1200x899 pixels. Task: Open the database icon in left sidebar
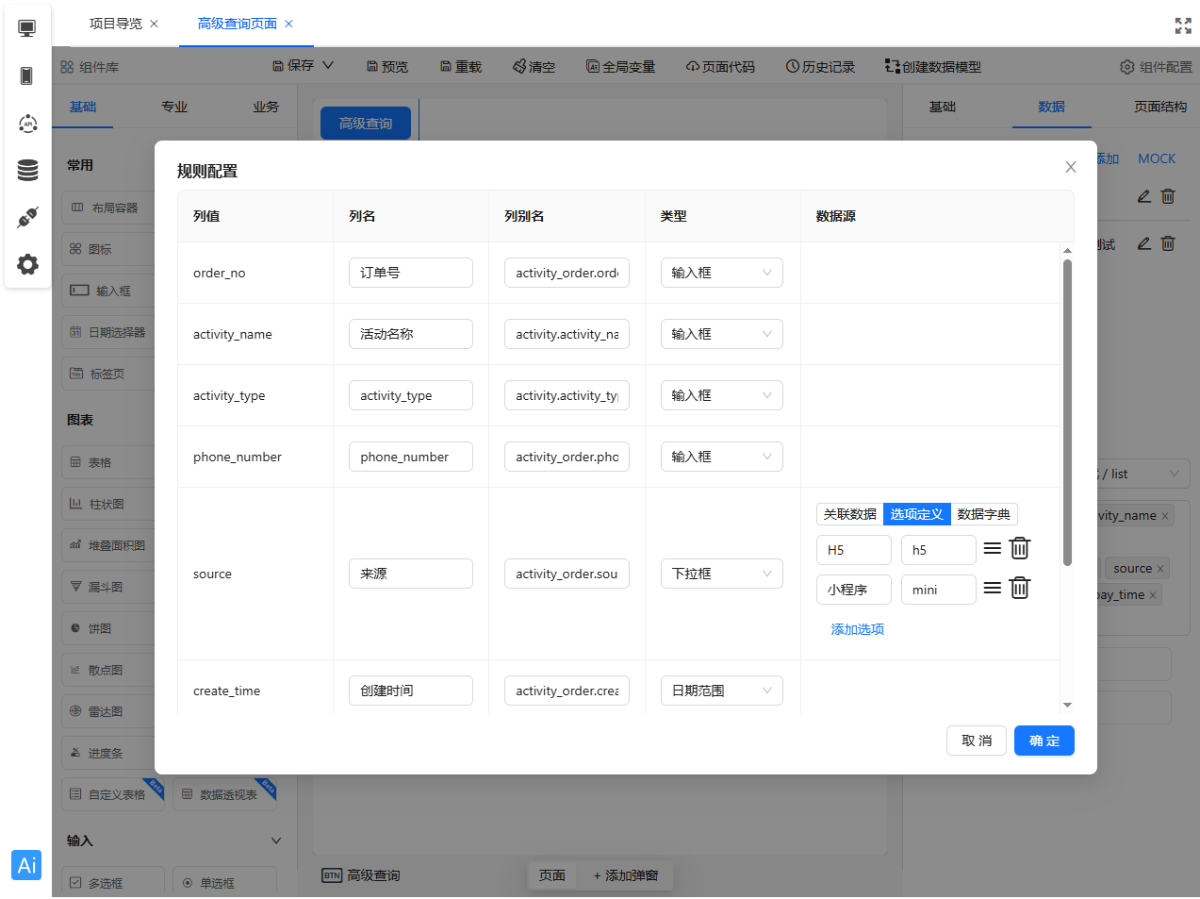(27, 170)
